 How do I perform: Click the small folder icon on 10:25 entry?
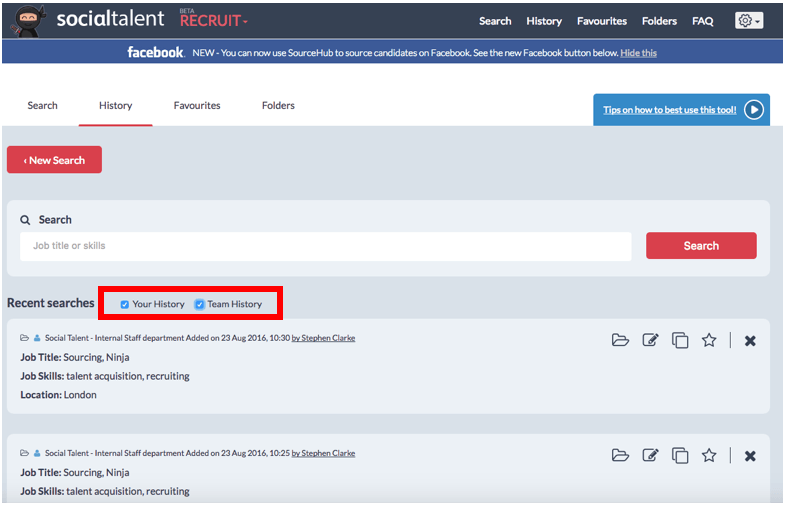click(x=24, y=453)
